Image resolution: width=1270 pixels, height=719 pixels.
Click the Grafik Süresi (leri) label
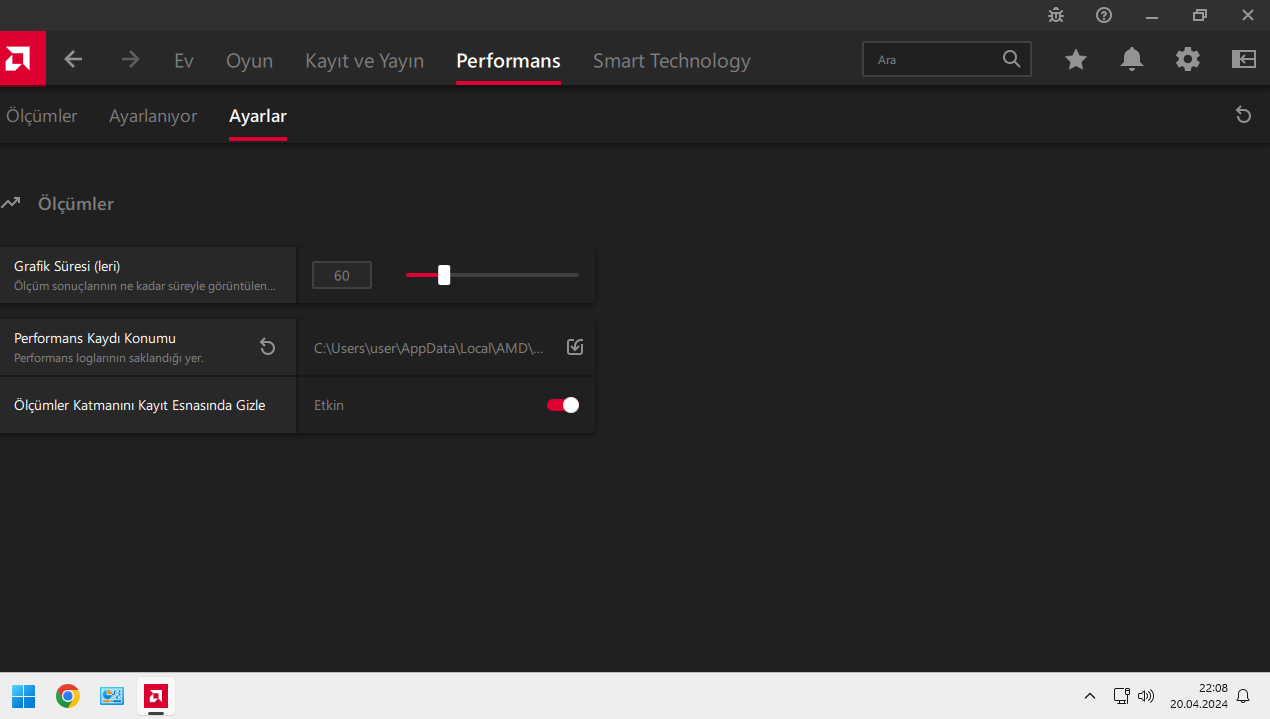[x=67, y=266]
